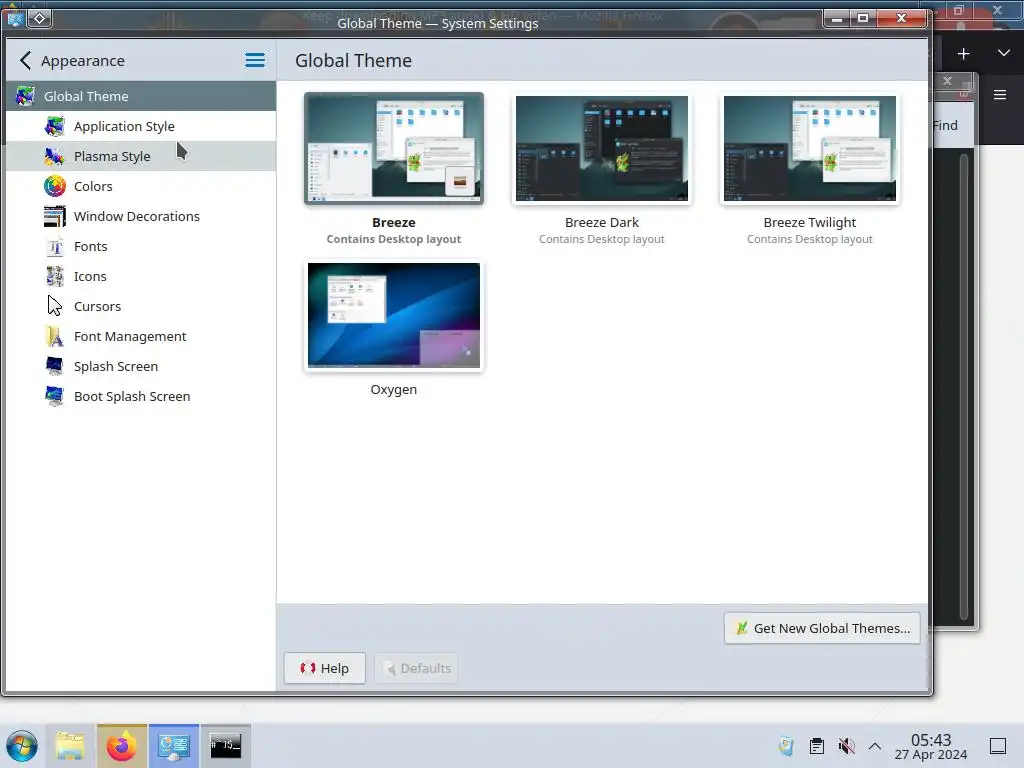Click the Fonts icon
This screenshot has width=1024, height=768.
click(55, 246)
